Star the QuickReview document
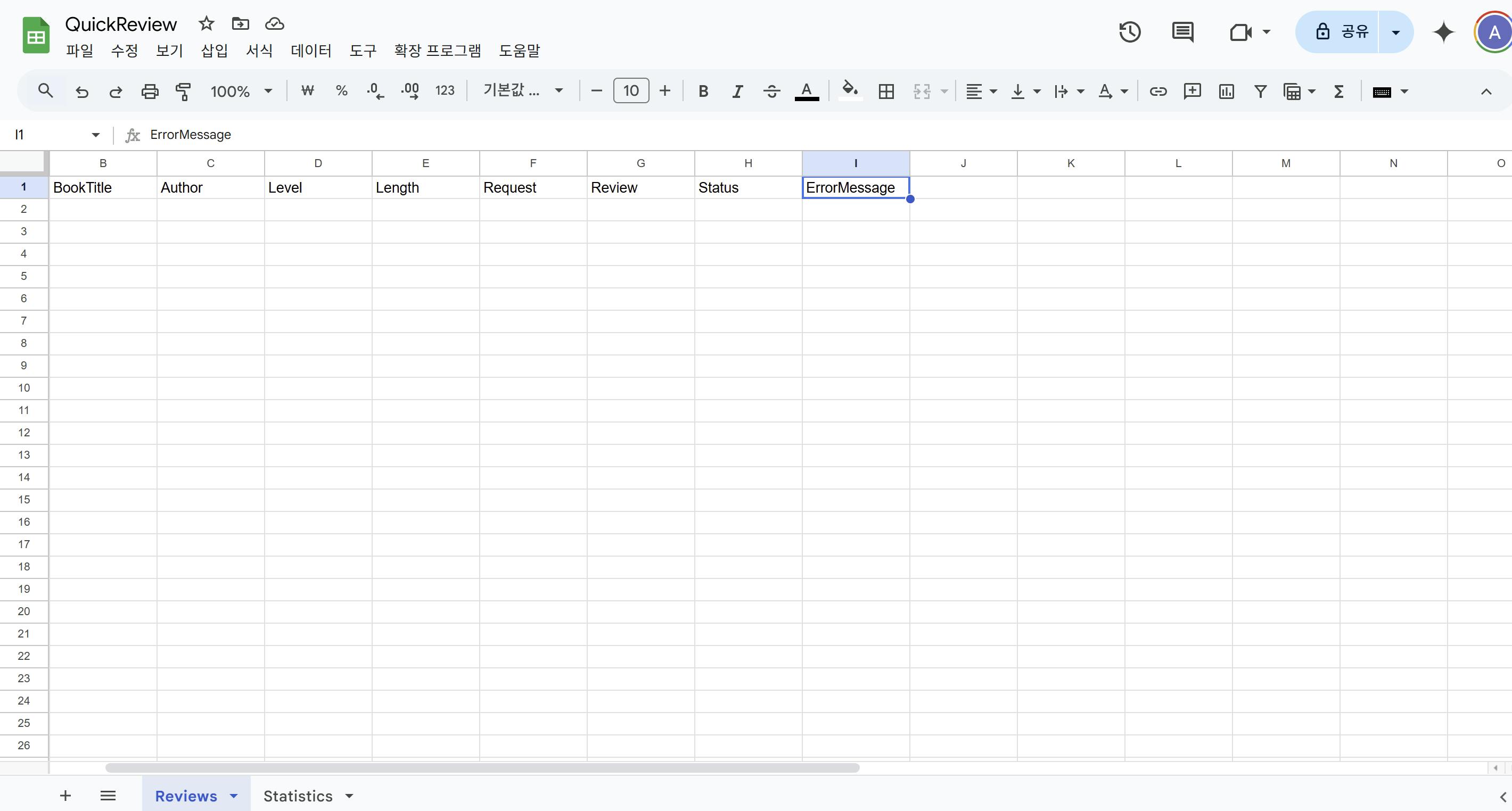 206,23
